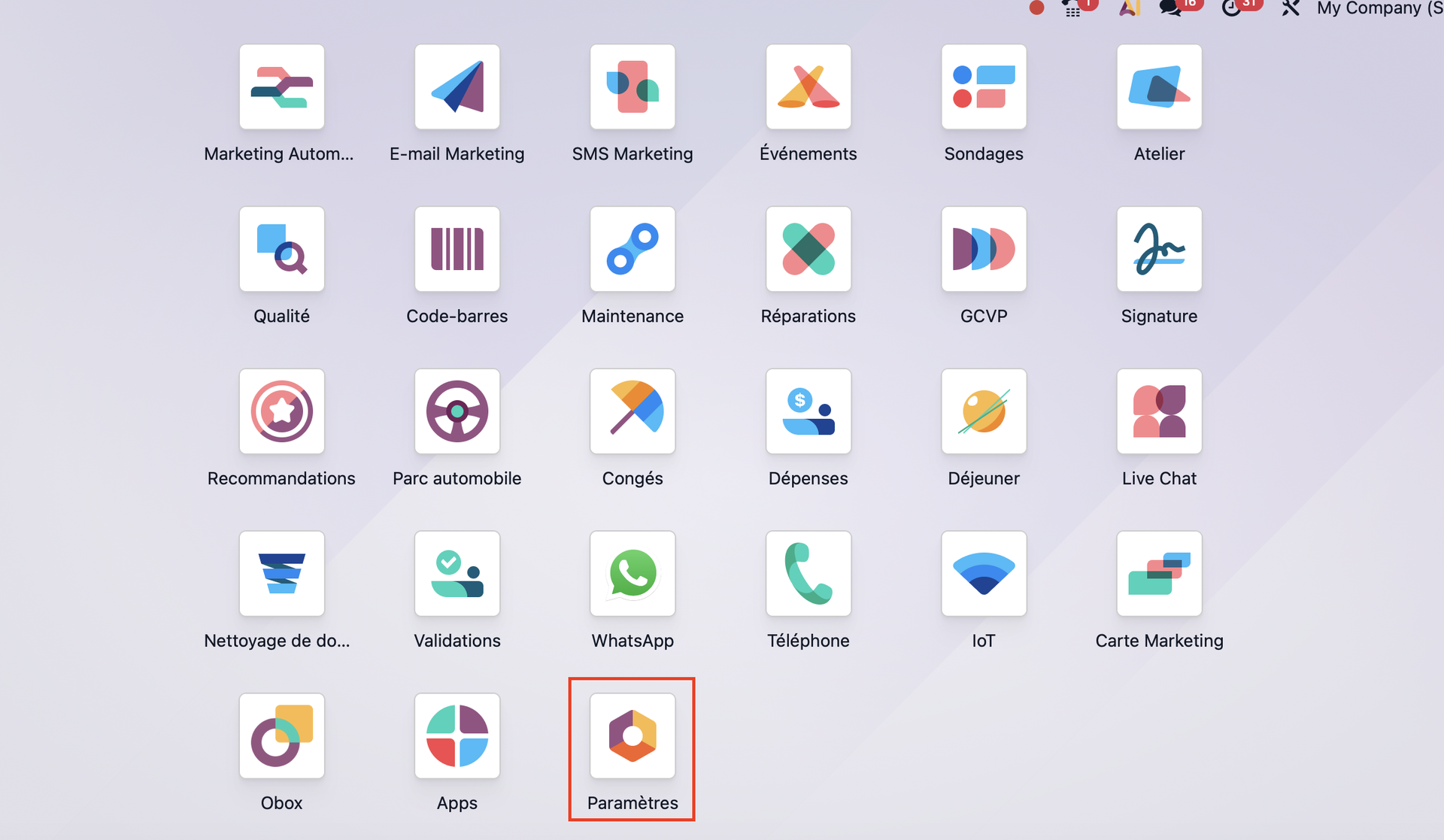
Task: Open the debug tools wrench icon
Action: (1291, 8)
